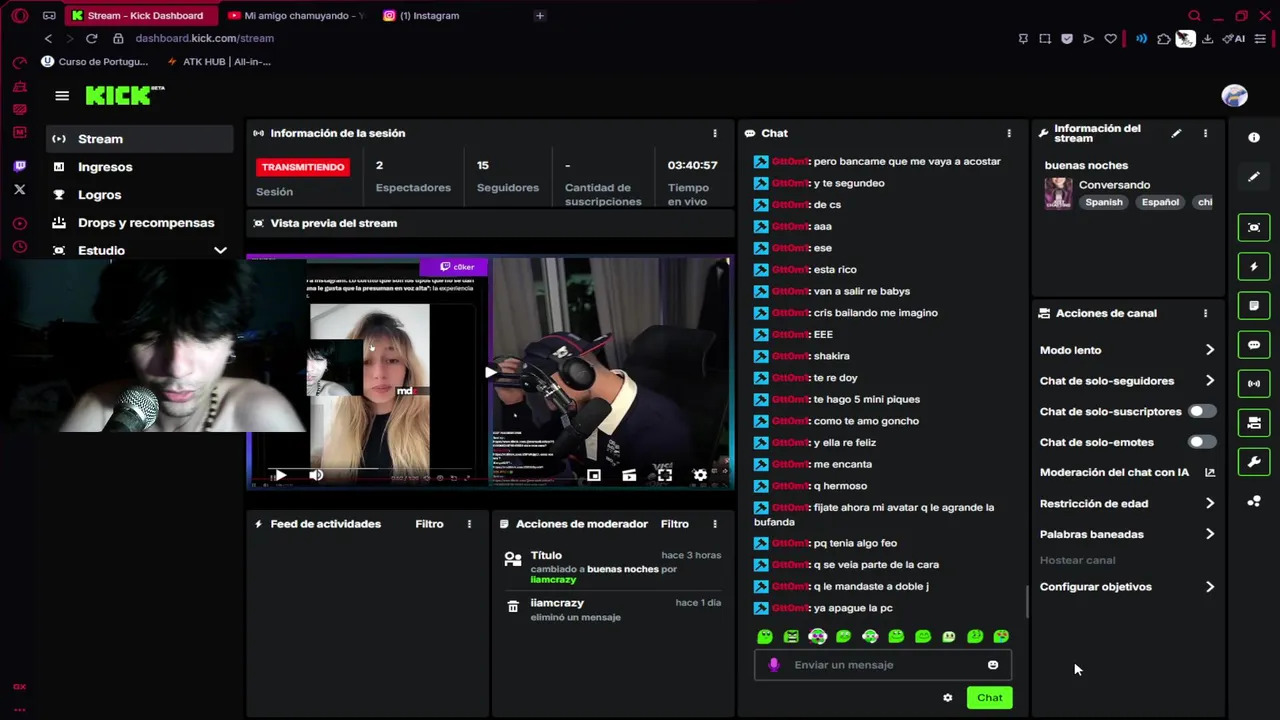Viewport: 1280px width, 720px height.
Task: Click the three-dots cluster icon in sidebar
Action: click(1254, 501)
